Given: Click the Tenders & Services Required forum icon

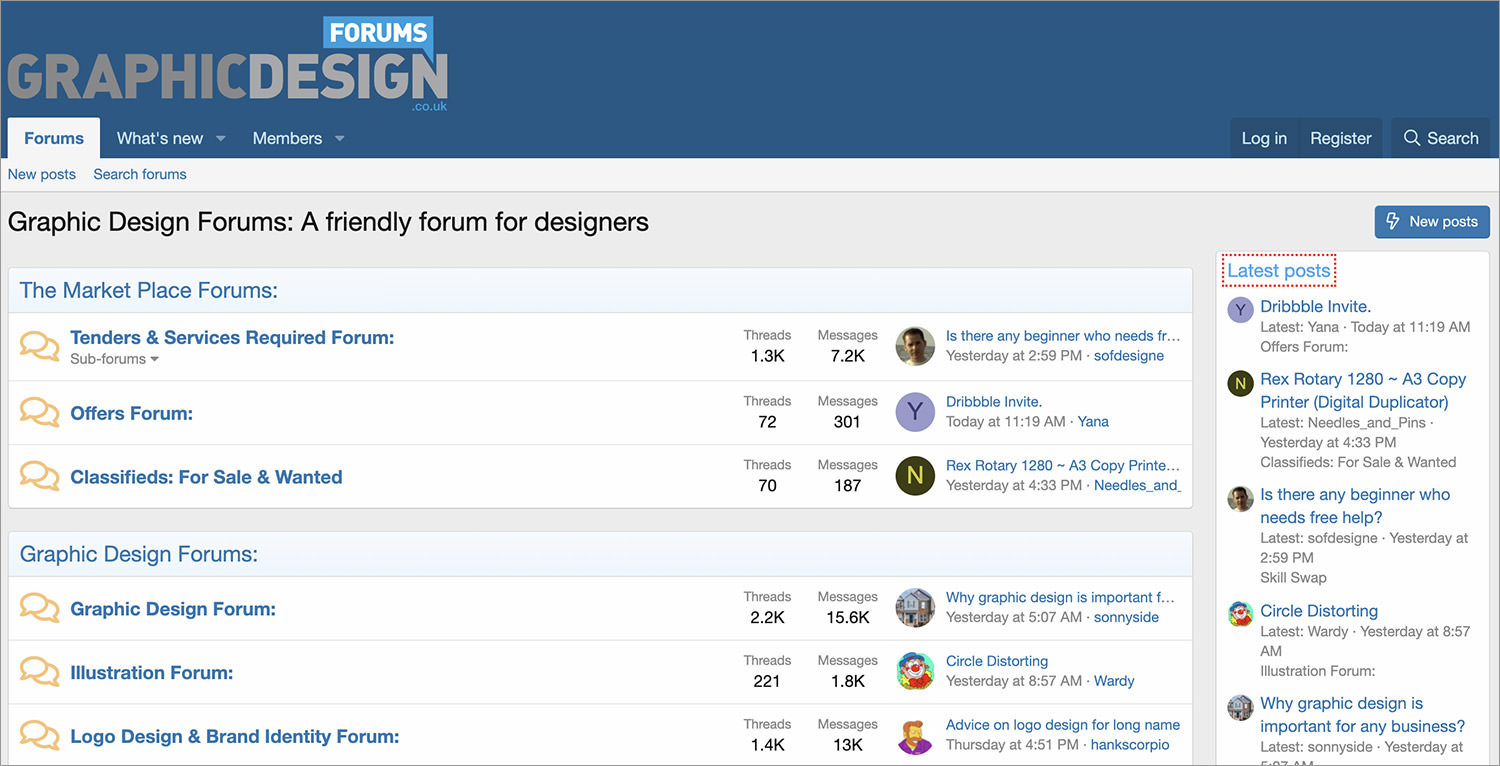Looking at the screenshot, I should point(39,346).
